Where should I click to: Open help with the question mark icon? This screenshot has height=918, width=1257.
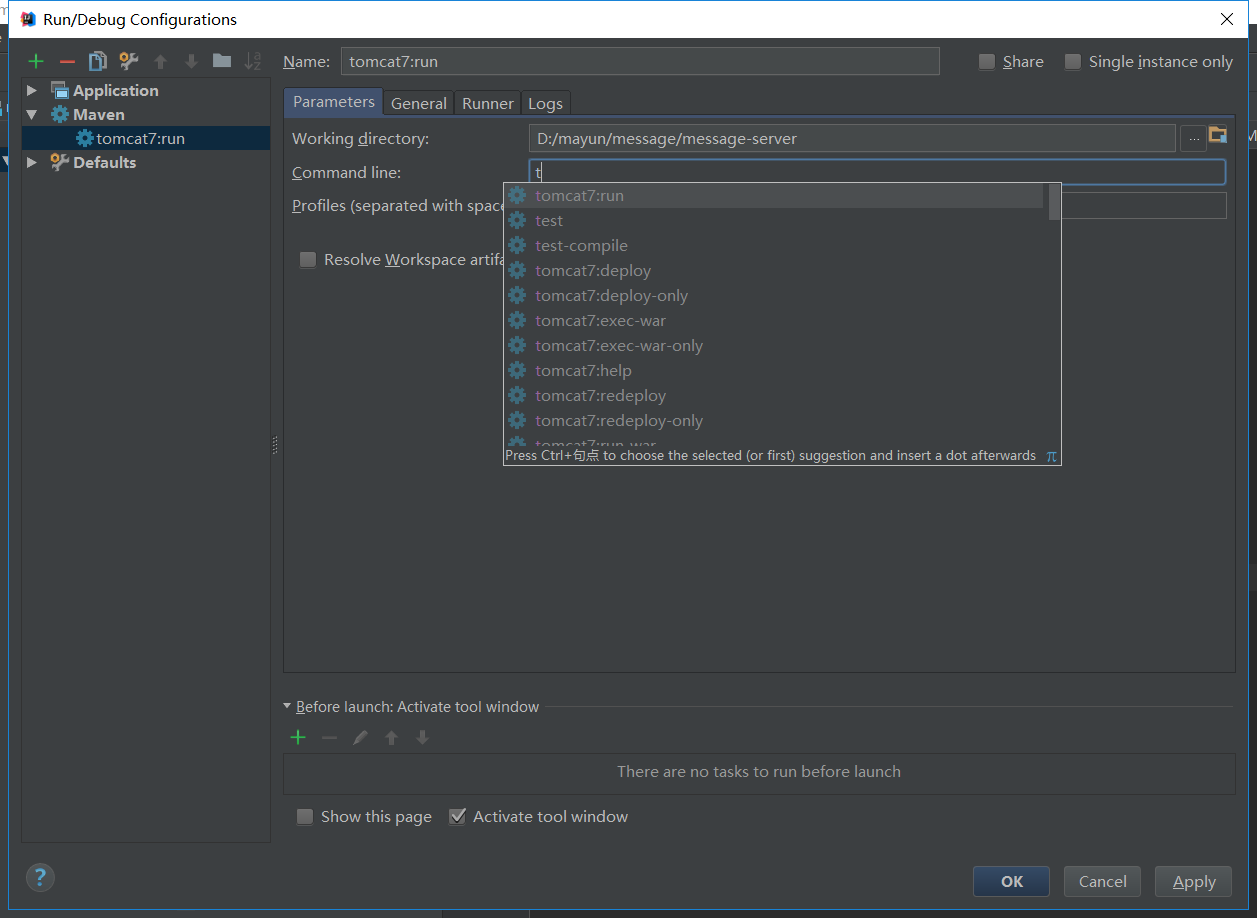[40, 877]
